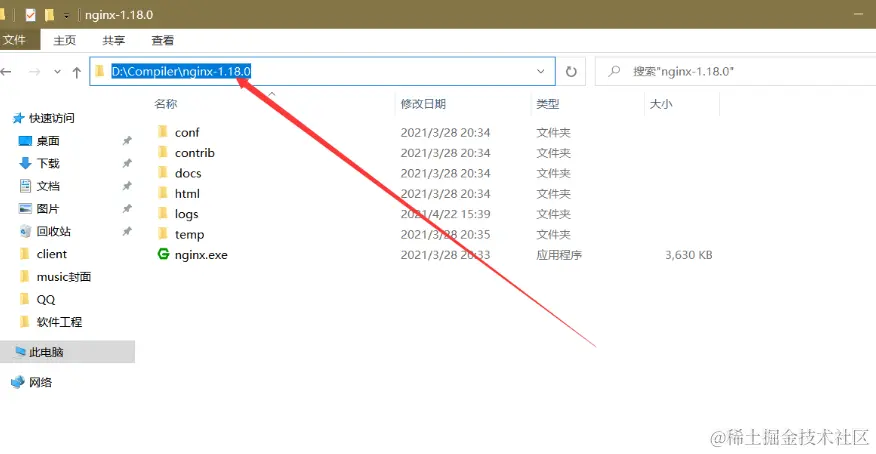Click the 3,630 KB size value
This screenshot has width=876, height=454.
(688, 255)
